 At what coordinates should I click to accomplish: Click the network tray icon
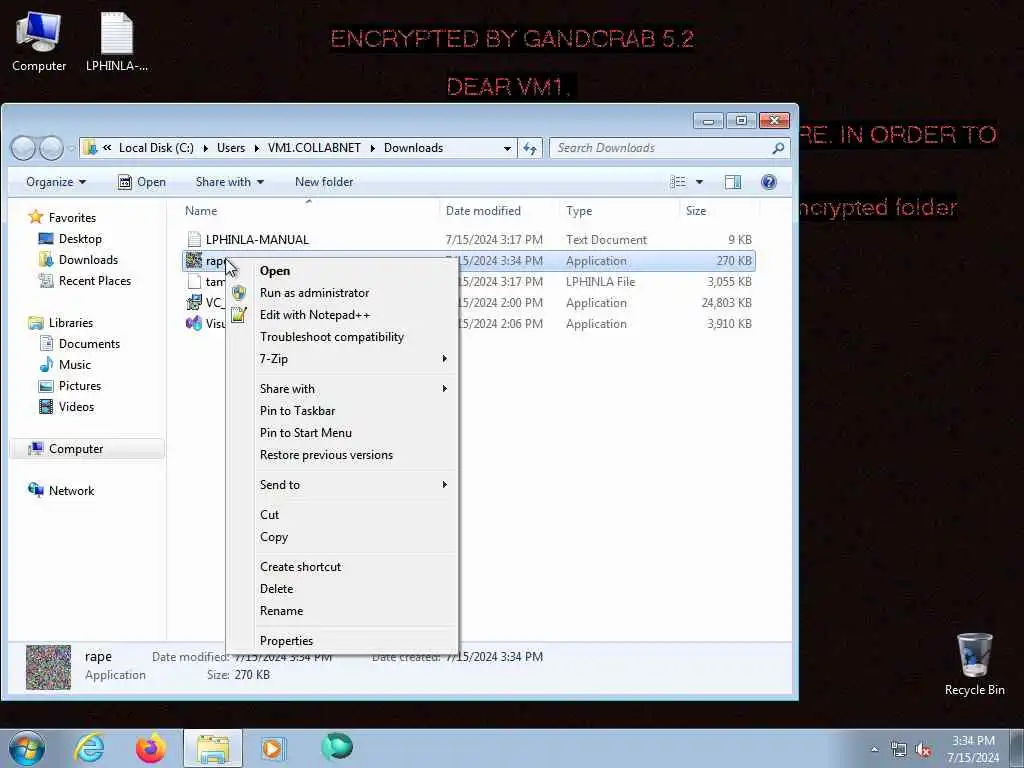(x=899, y=750)
